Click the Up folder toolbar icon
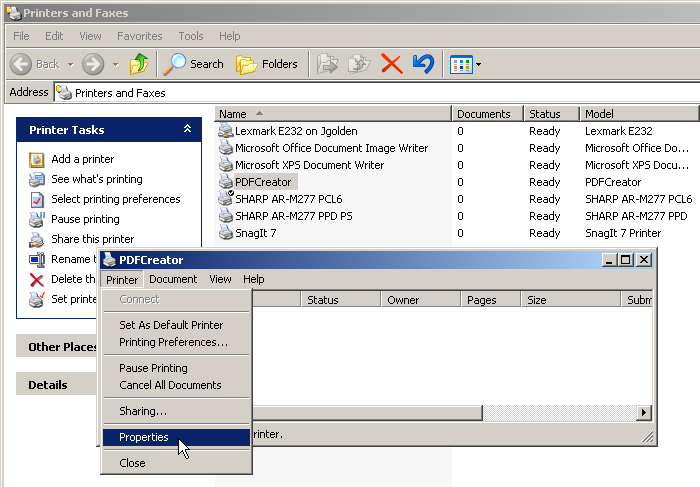The image size is (700, 487). (138, 64)
